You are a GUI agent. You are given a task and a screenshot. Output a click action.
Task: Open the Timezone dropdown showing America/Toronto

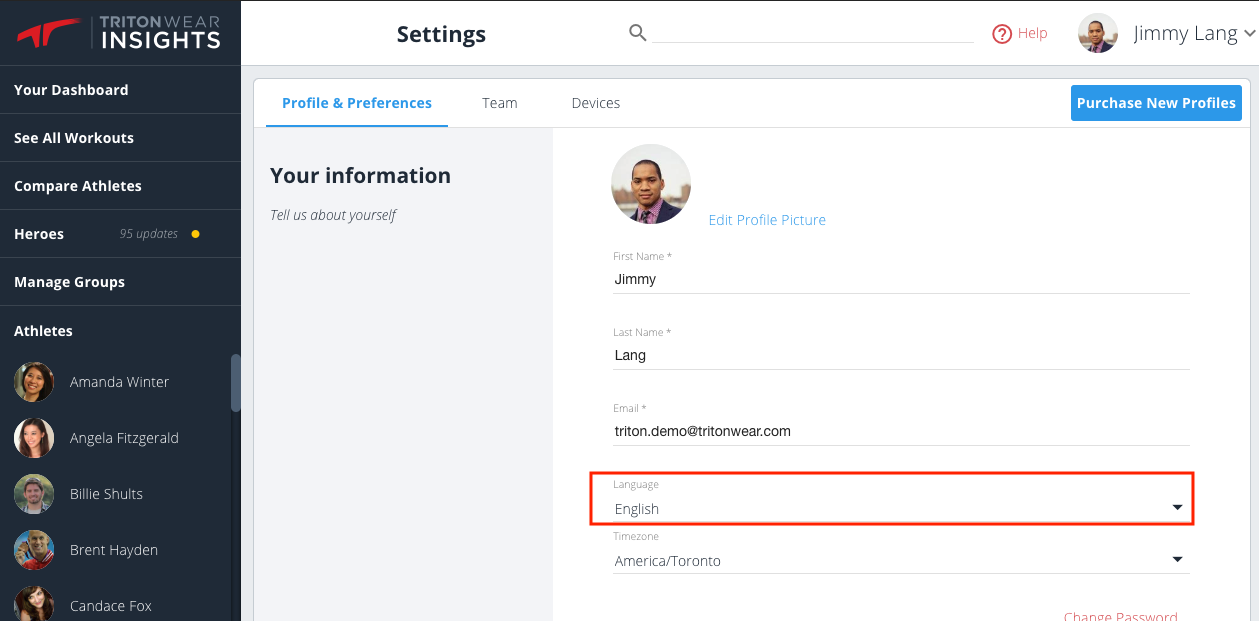click(x=901, y=561)
